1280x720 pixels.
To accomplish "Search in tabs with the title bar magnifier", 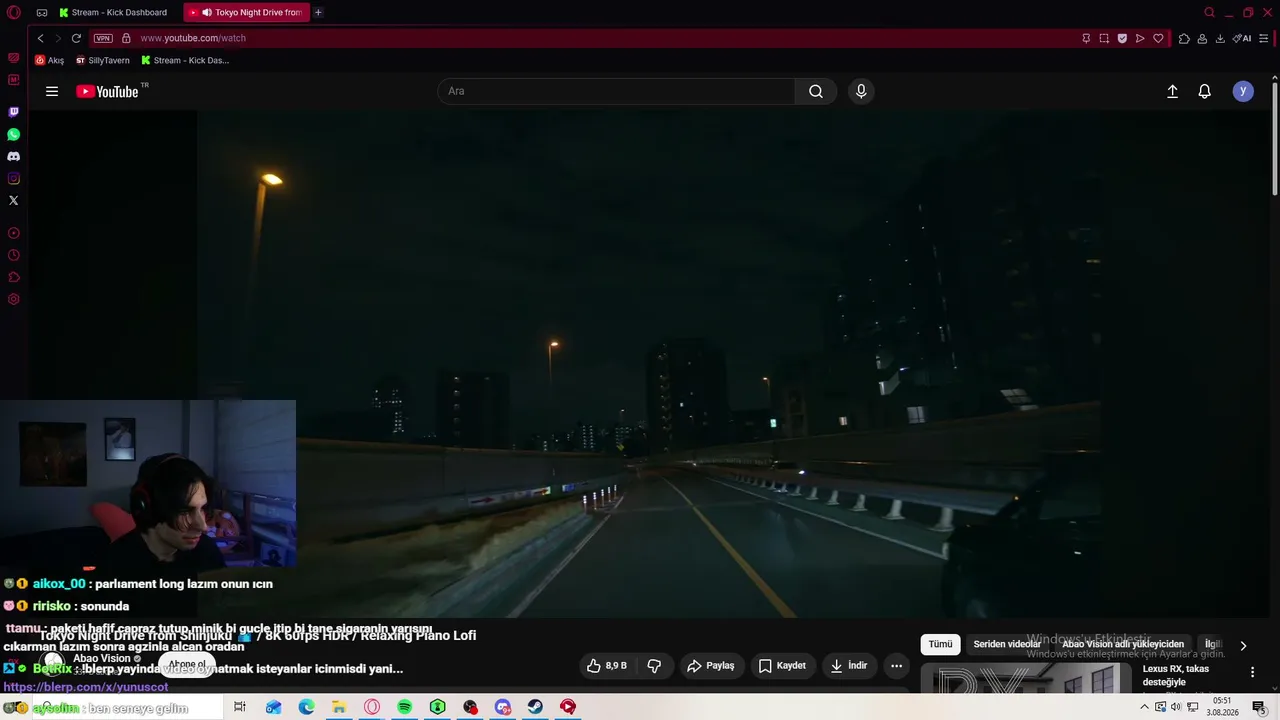I will tap(1209, 13).
